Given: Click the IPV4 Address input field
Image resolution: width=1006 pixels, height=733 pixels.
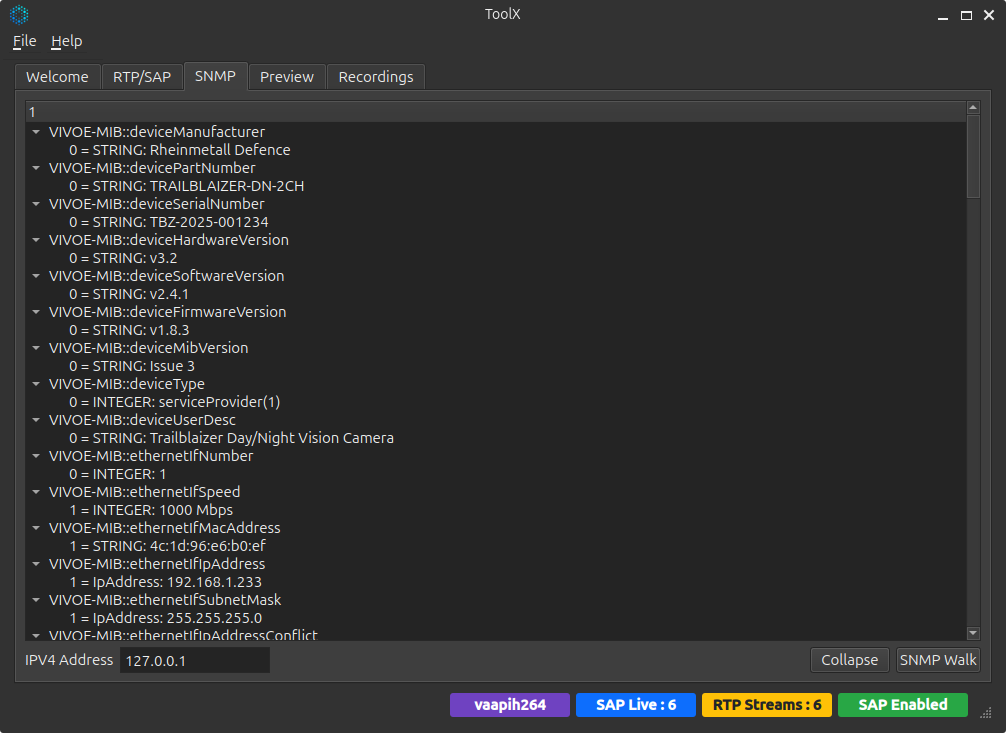Looking at the screenshot, I should point(194,661).
